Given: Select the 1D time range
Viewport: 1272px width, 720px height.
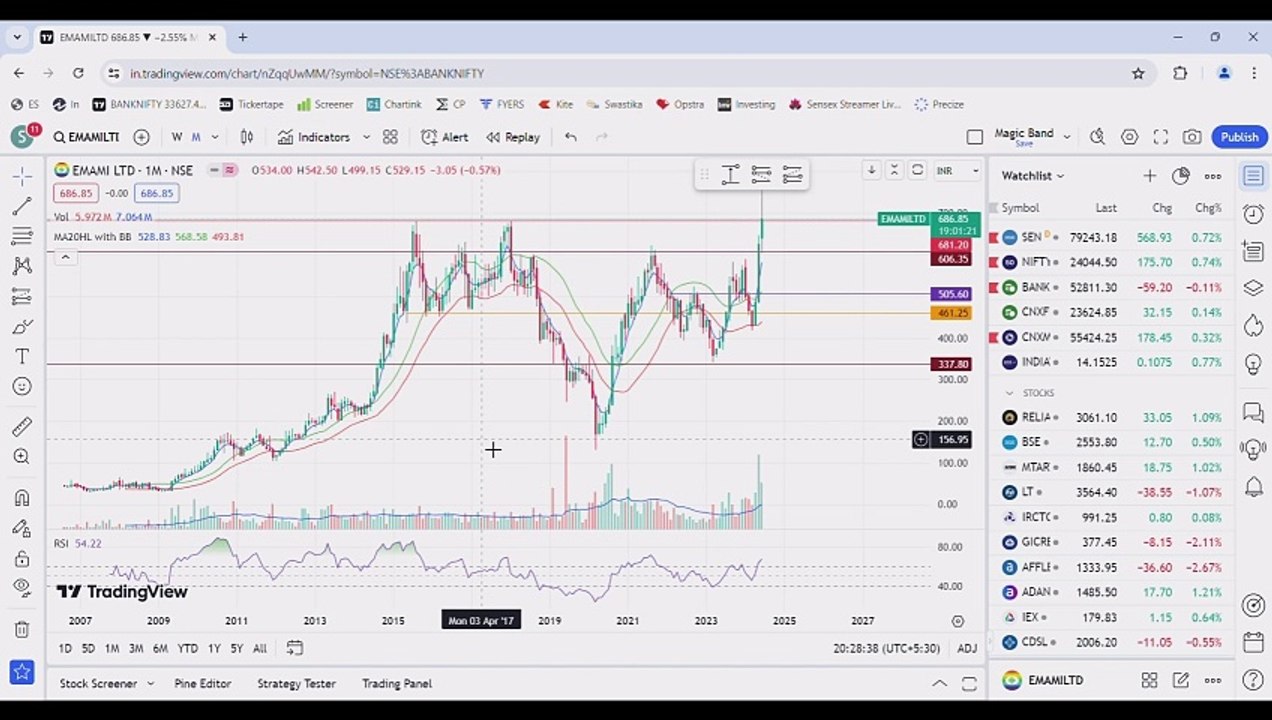Looking at the screenshot, I should (x=65, y=649).
